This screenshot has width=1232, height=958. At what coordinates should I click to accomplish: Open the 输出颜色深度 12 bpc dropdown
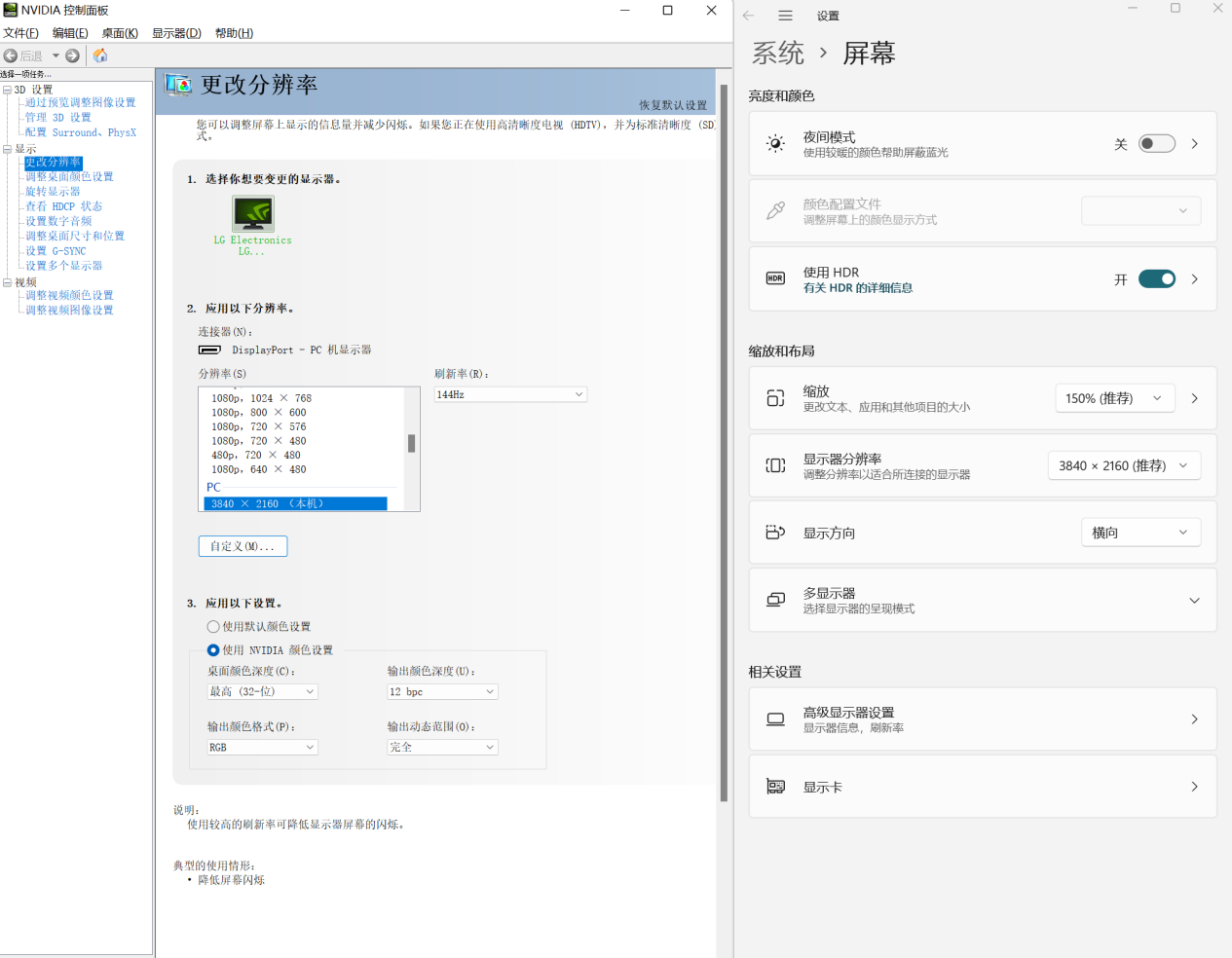443,691
